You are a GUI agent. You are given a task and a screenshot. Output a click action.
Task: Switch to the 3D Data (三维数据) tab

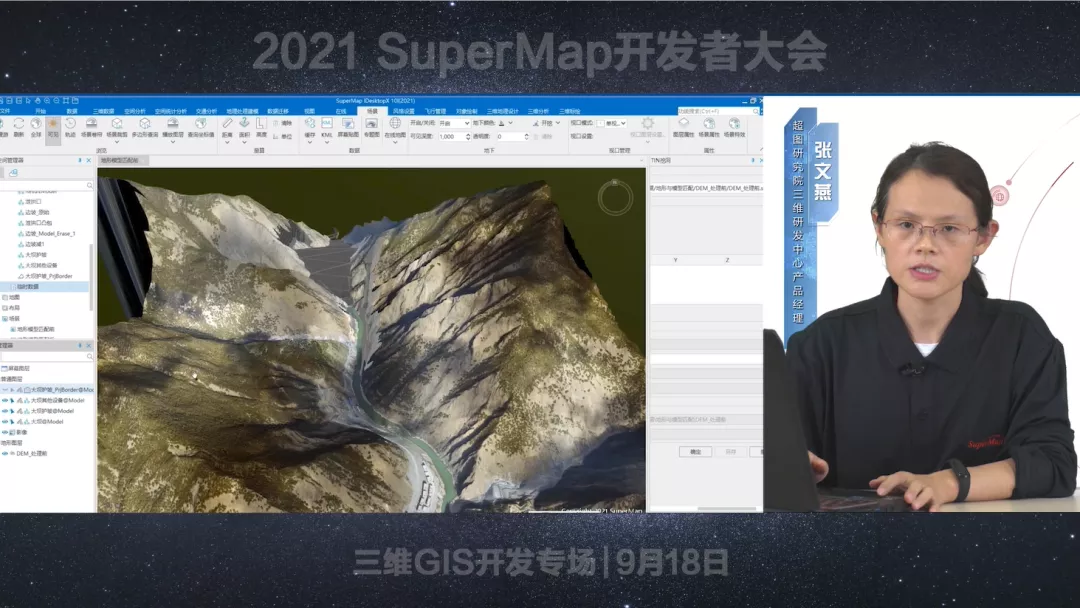tap(103, 111)
